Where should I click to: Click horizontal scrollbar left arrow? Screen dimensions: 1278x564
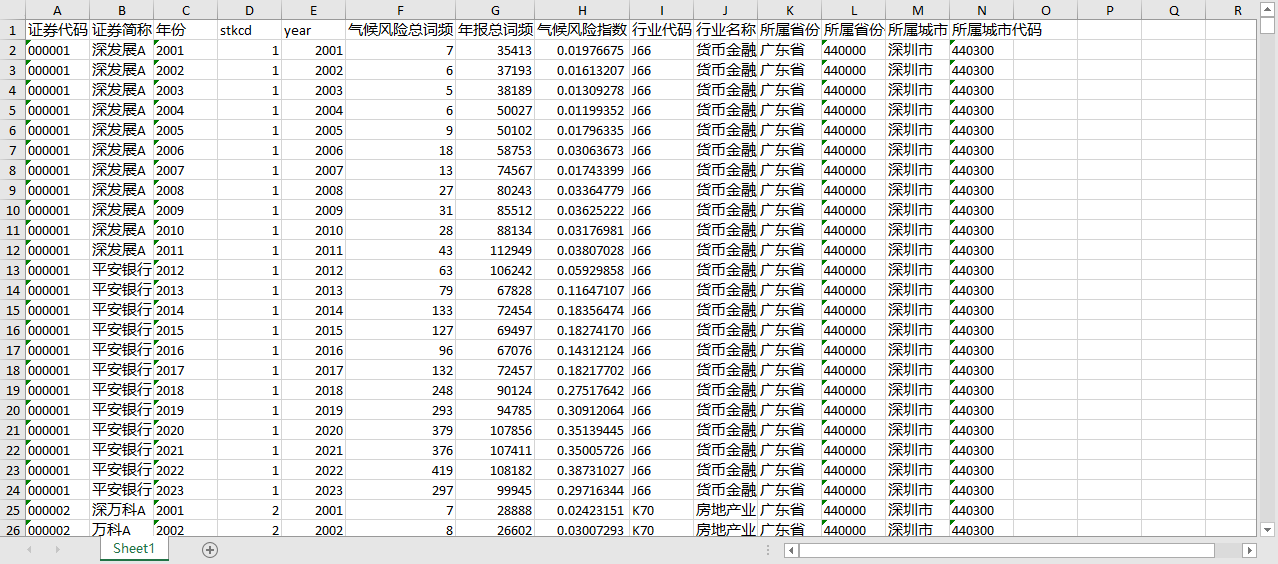click(791, 550)
